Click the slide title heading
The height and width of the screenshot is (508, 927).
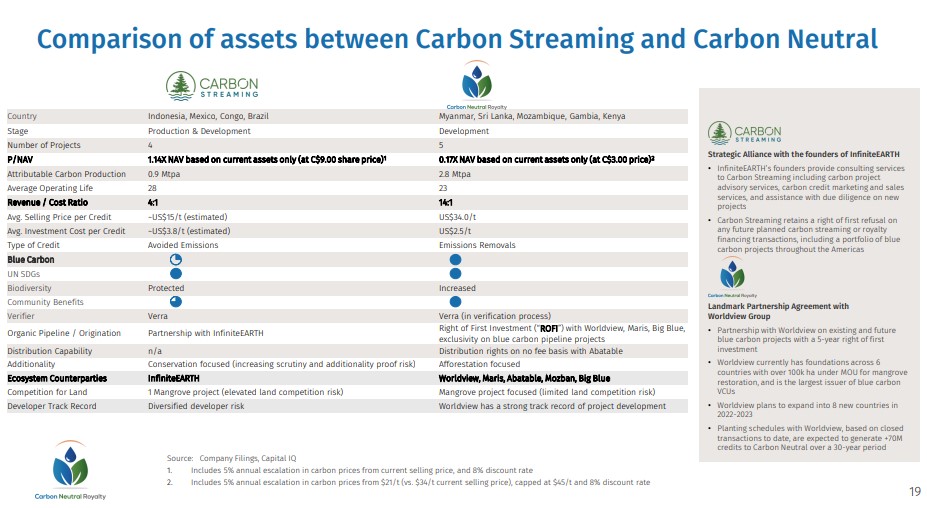(x=457, y=39)
